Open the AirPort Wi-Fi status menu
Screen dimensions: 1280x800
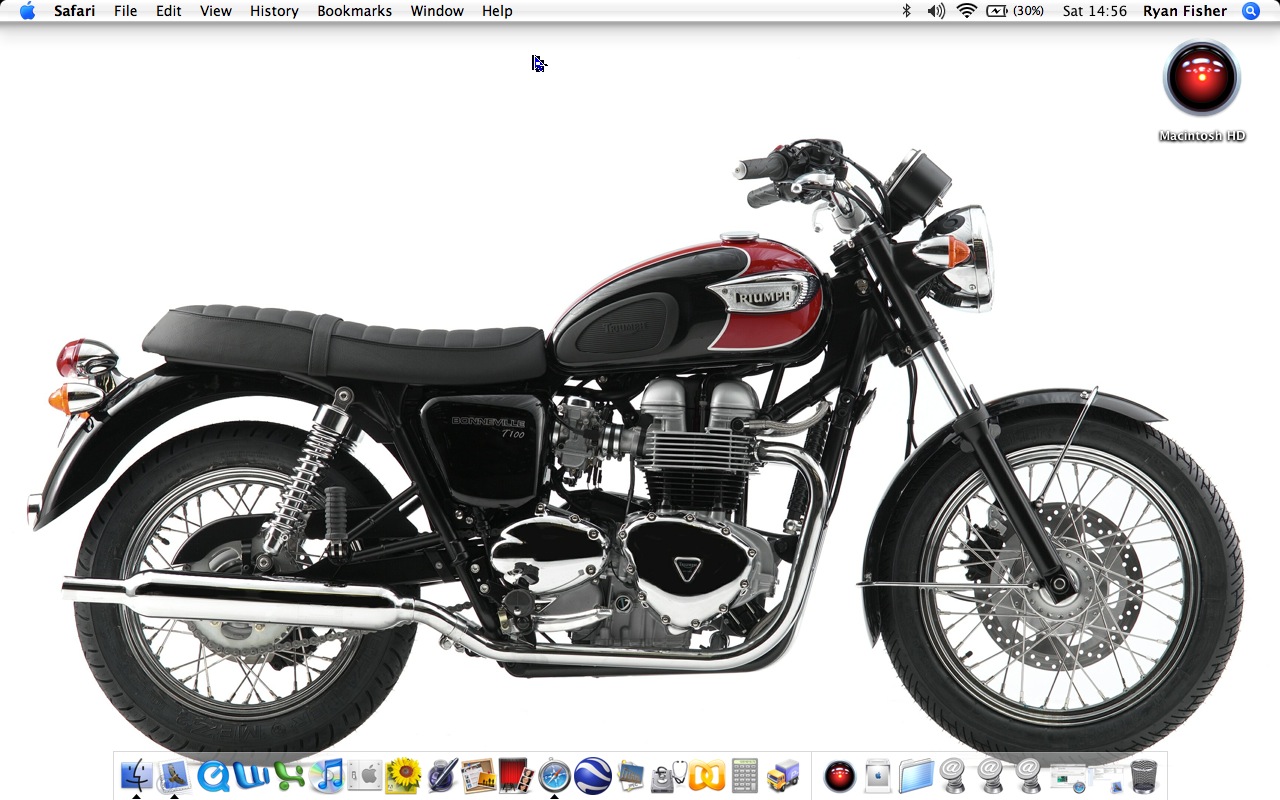[x=966, y=11]
